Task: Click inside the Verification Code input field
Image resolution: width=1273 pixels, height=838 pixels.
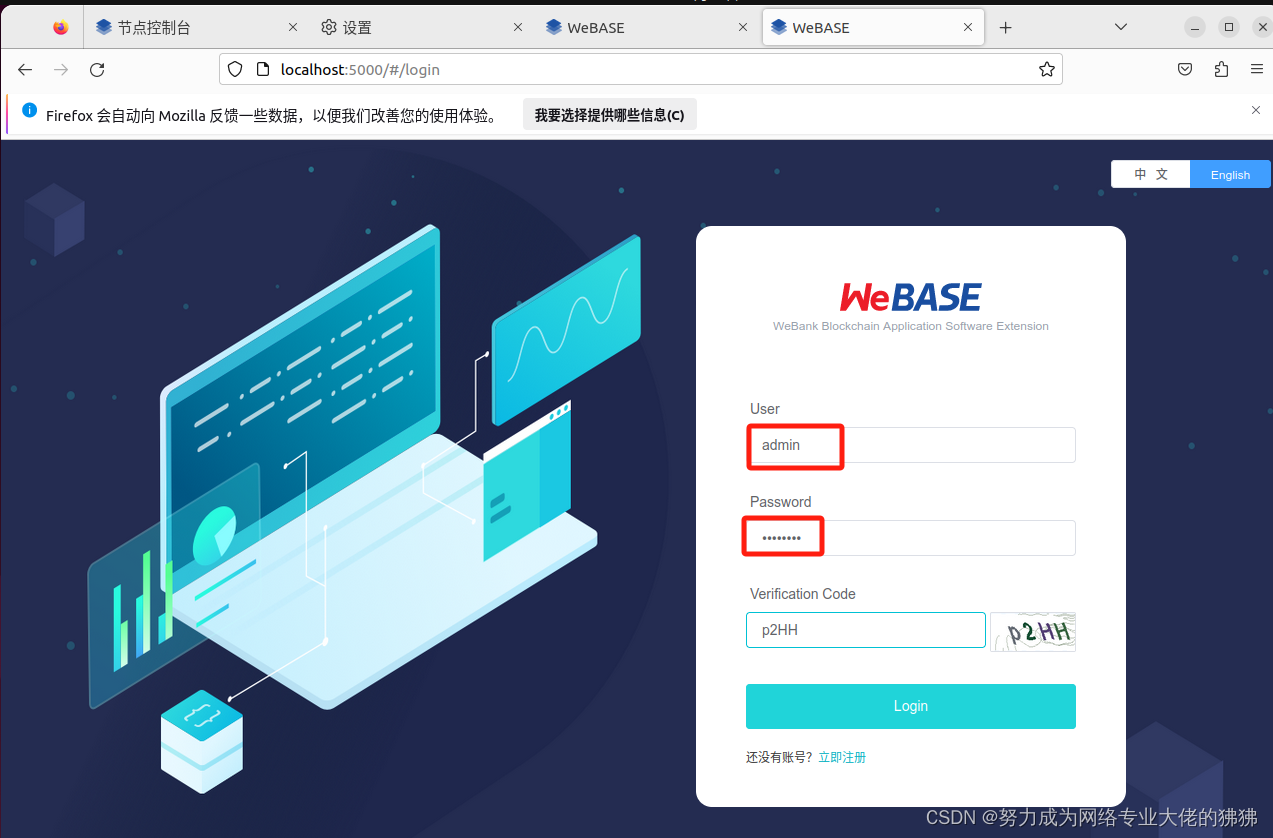Action: tap(865, 629)
